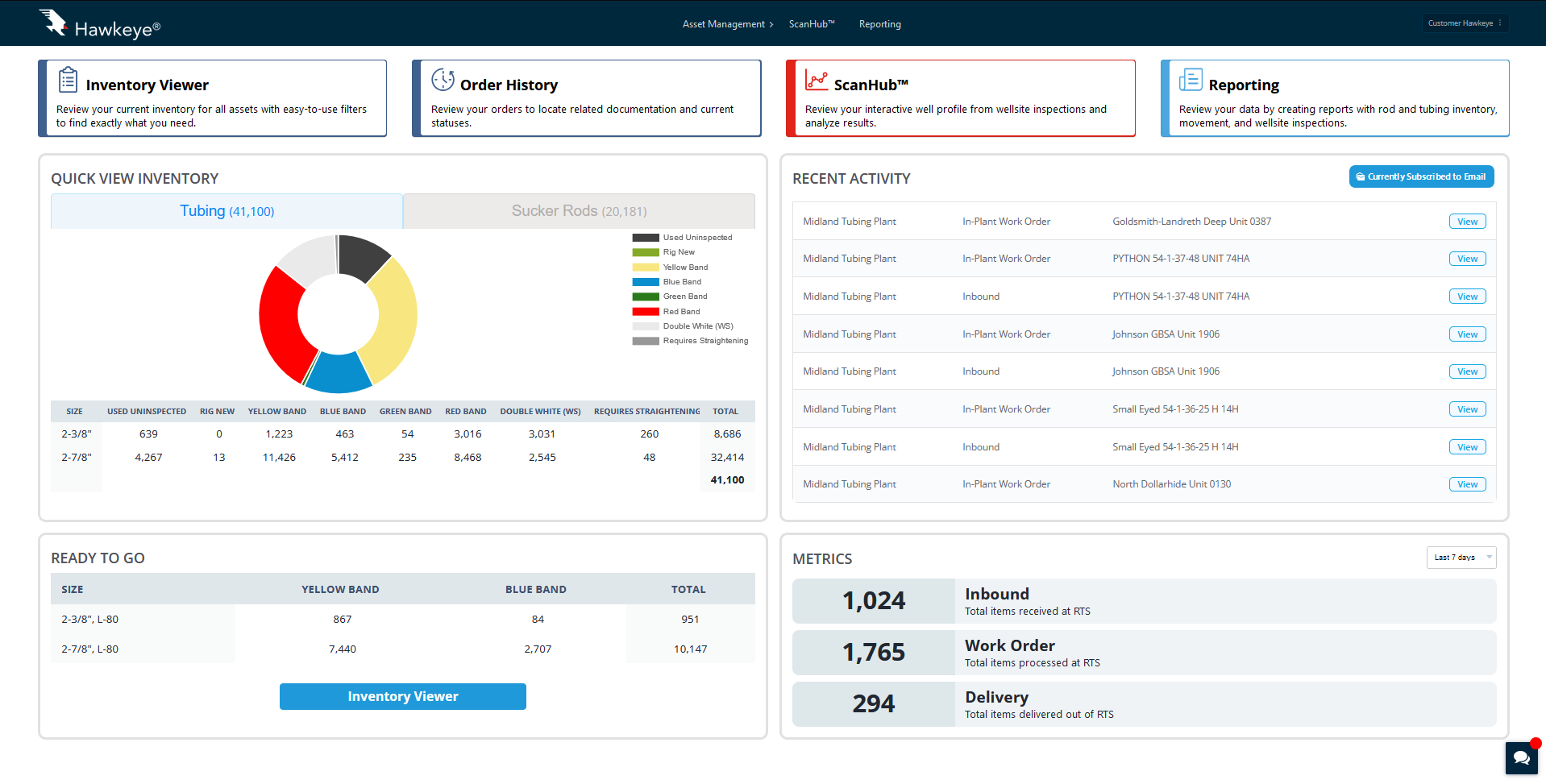Click the Inbound metric value 1,024
Screen dimensions: 1546x784
click(x=874, y=601)
